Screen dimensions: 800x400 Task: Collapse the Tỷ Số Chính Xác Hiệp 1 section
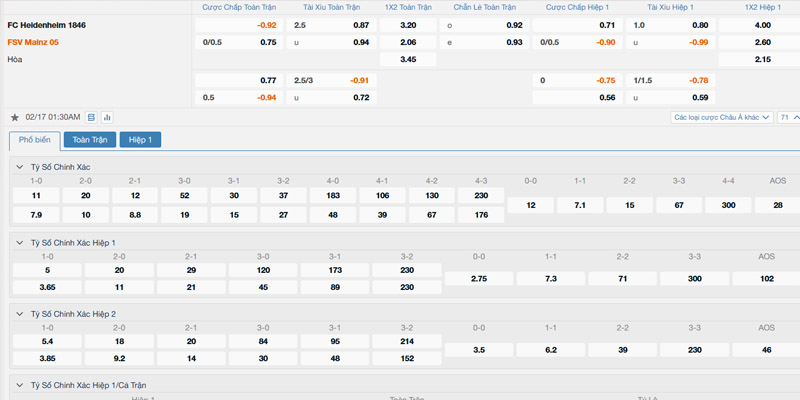[20, 242]
